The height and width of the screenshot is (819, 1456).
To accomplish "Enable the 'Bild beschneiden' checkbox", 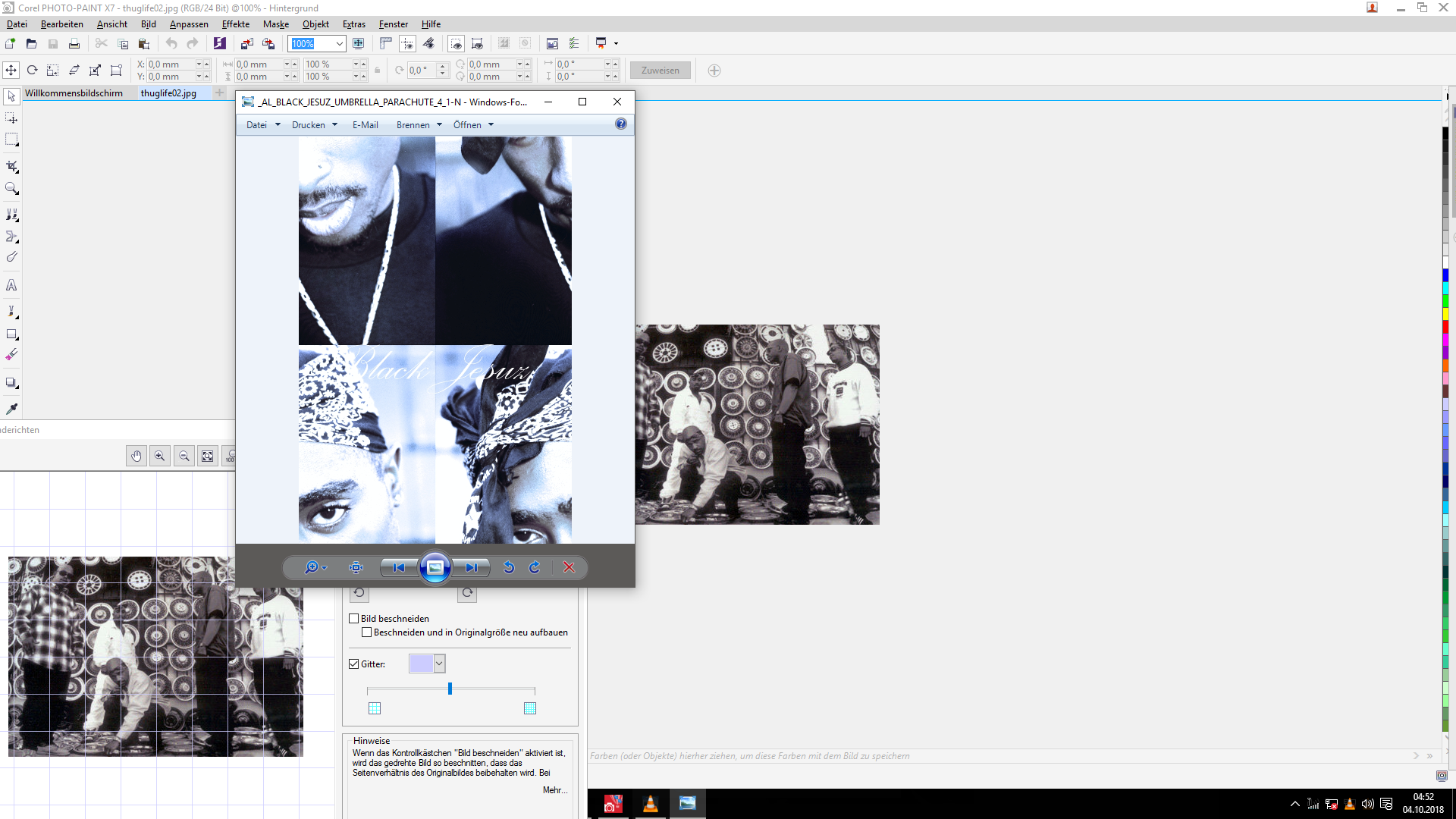I will click(353, 619).
